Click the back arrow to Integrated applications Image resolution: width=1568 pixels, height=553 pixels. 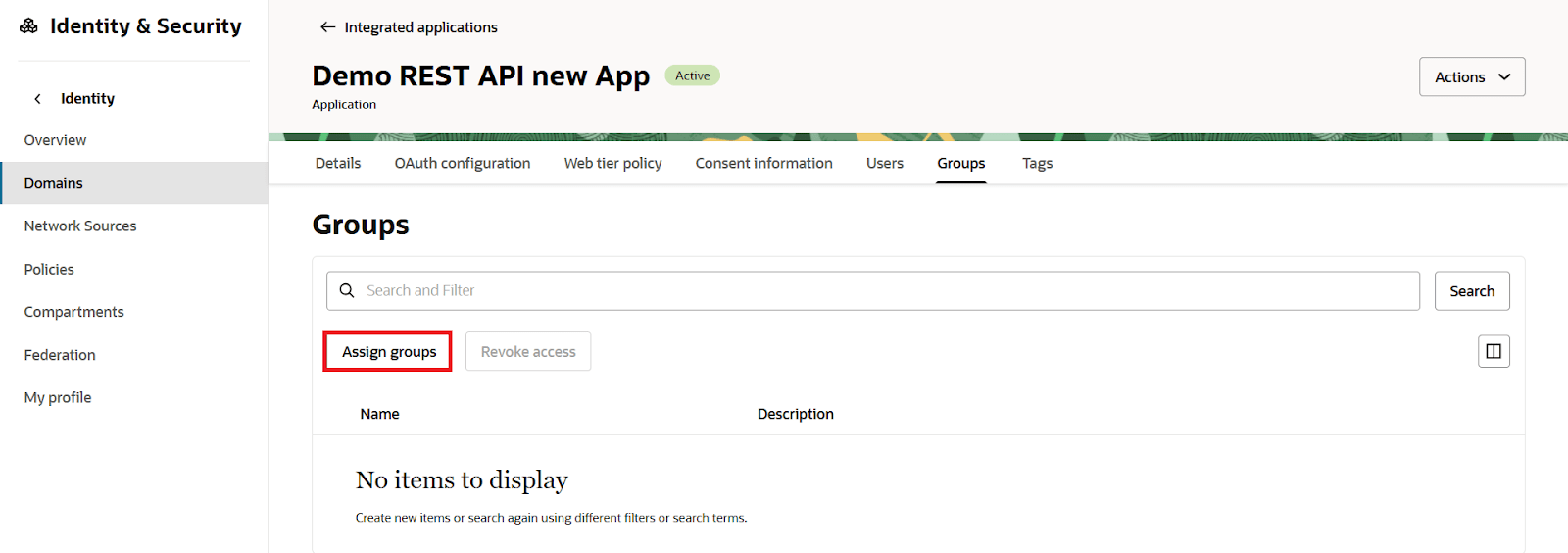coord(327,27)
